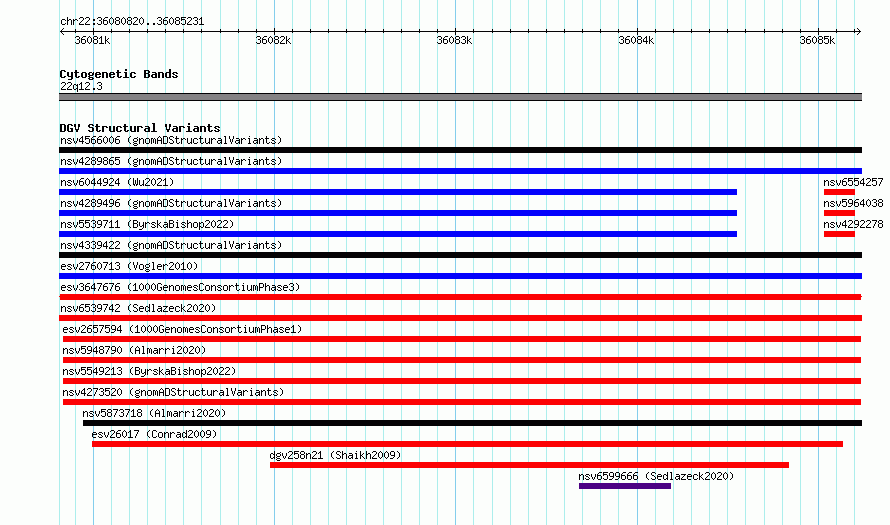Click the red dgv258n21 Shaikh2009 bar

530,465
